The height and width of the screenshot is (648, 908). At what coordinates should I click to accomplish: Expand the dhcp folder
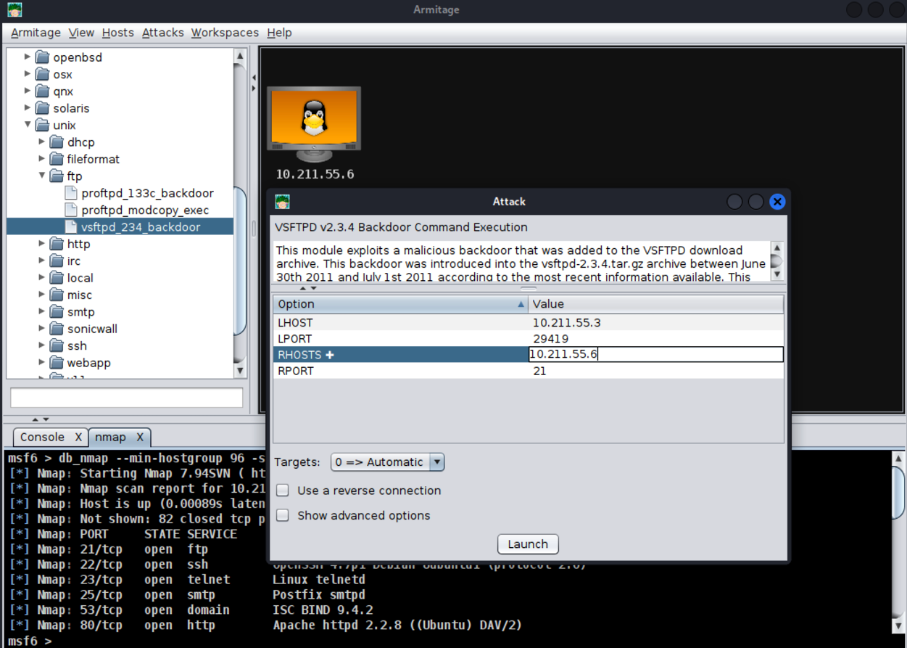[42, 141]
